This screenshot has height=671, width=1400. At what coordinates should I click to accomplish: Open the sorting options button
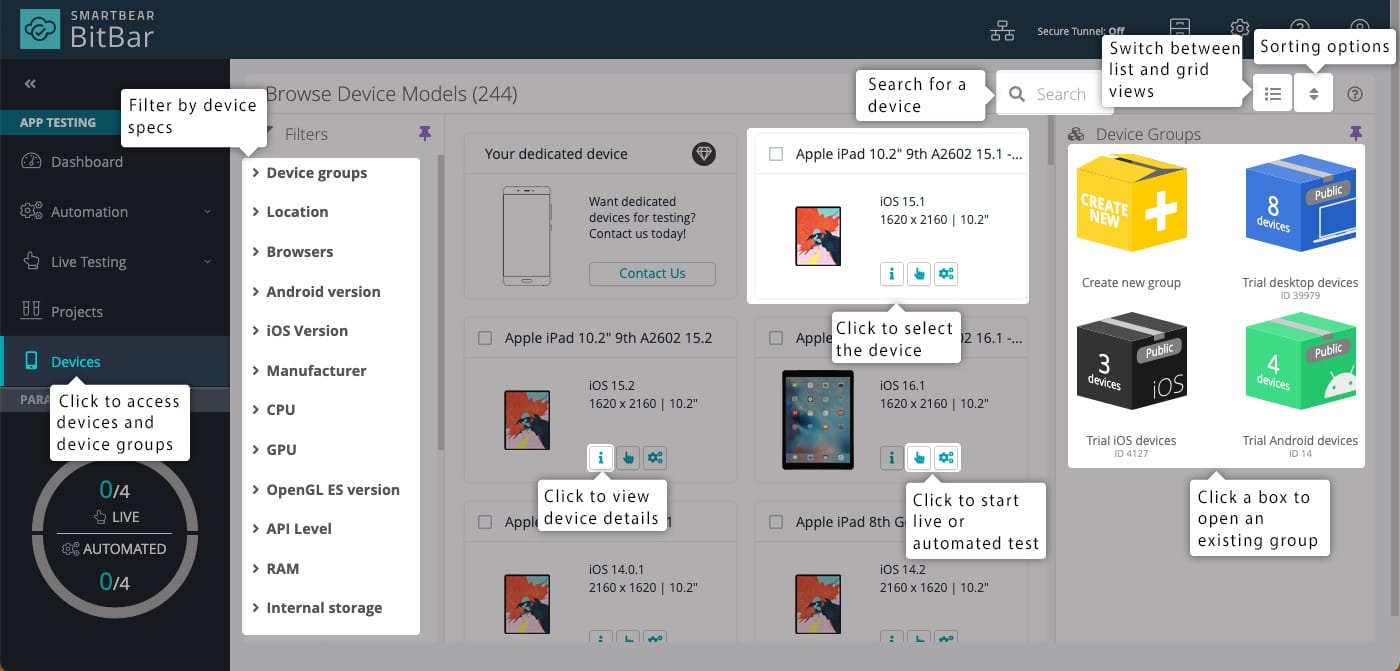(1314, 93)
